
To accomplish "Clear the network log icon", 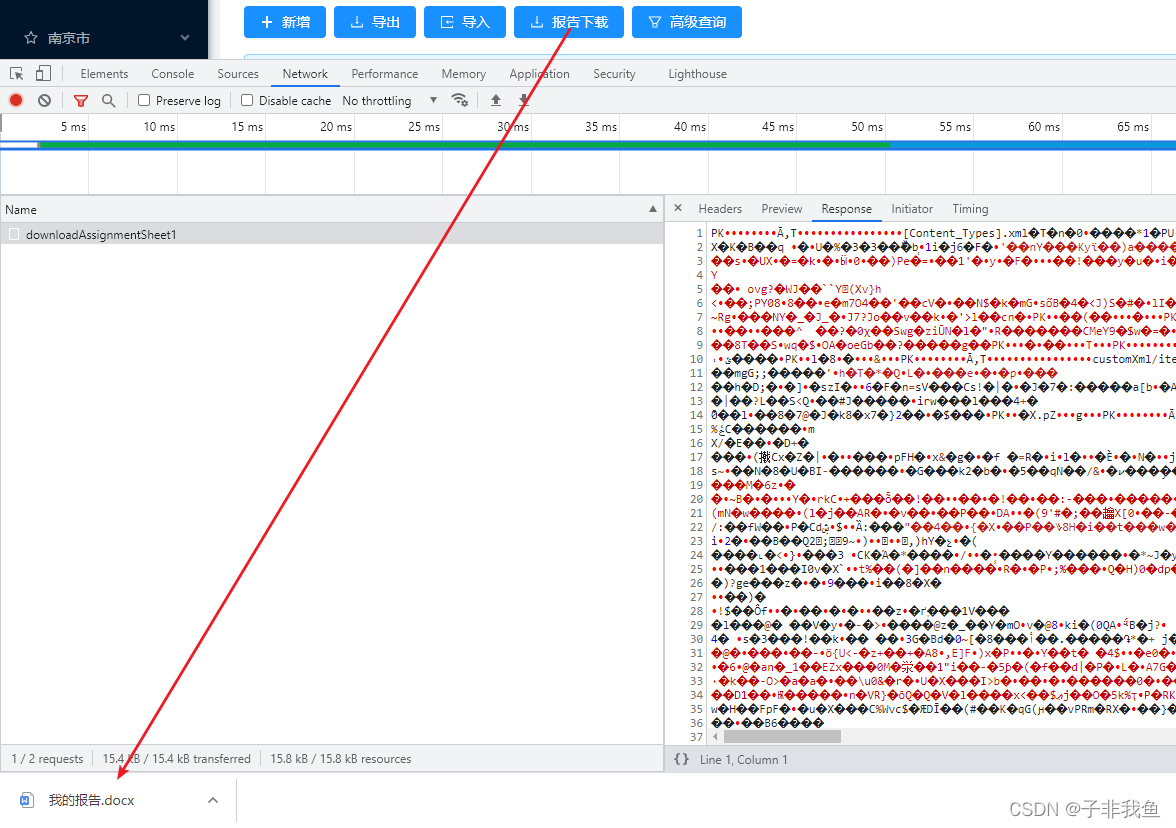I will (44, 100).
